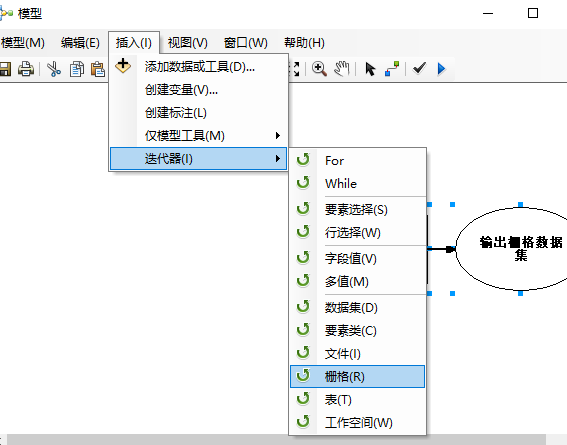Select the 工作空间(W) iterator

(x=357, y=423)
